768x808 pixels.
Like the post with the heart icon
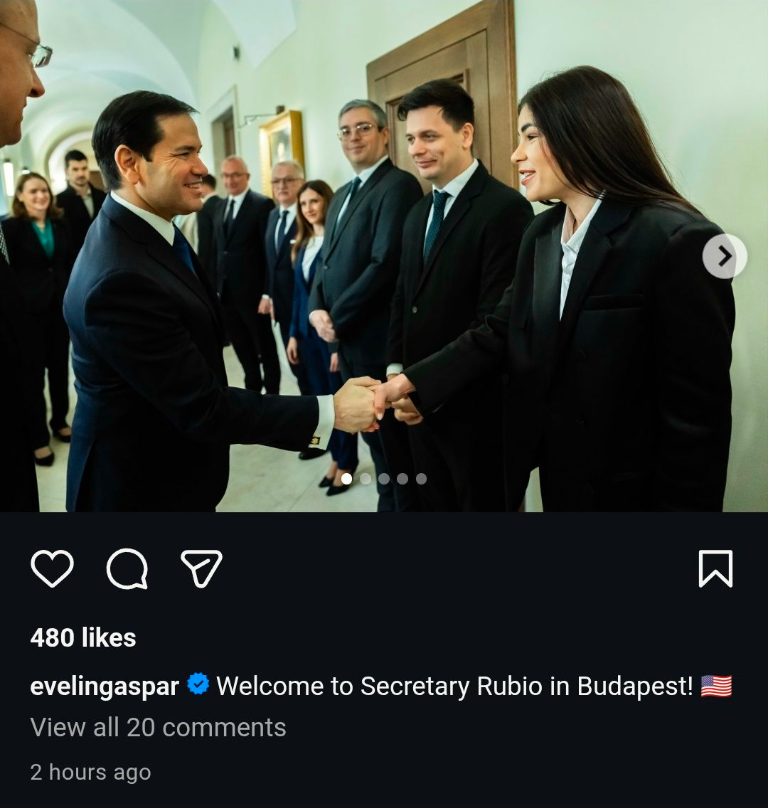coord(52,568)
